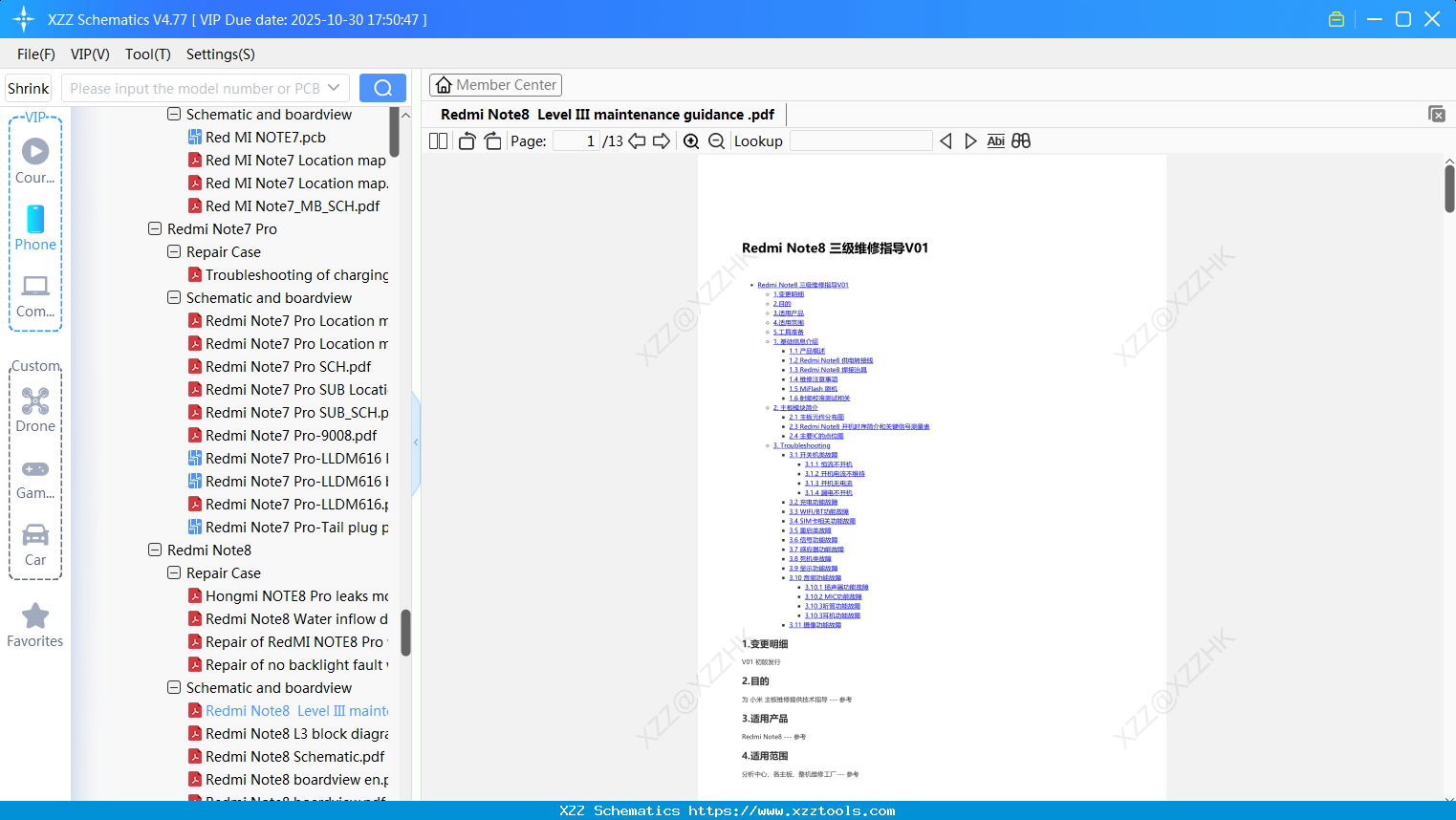
Task: Open Redmi Note8 Schematic.pdf
Action: (287, 757)
